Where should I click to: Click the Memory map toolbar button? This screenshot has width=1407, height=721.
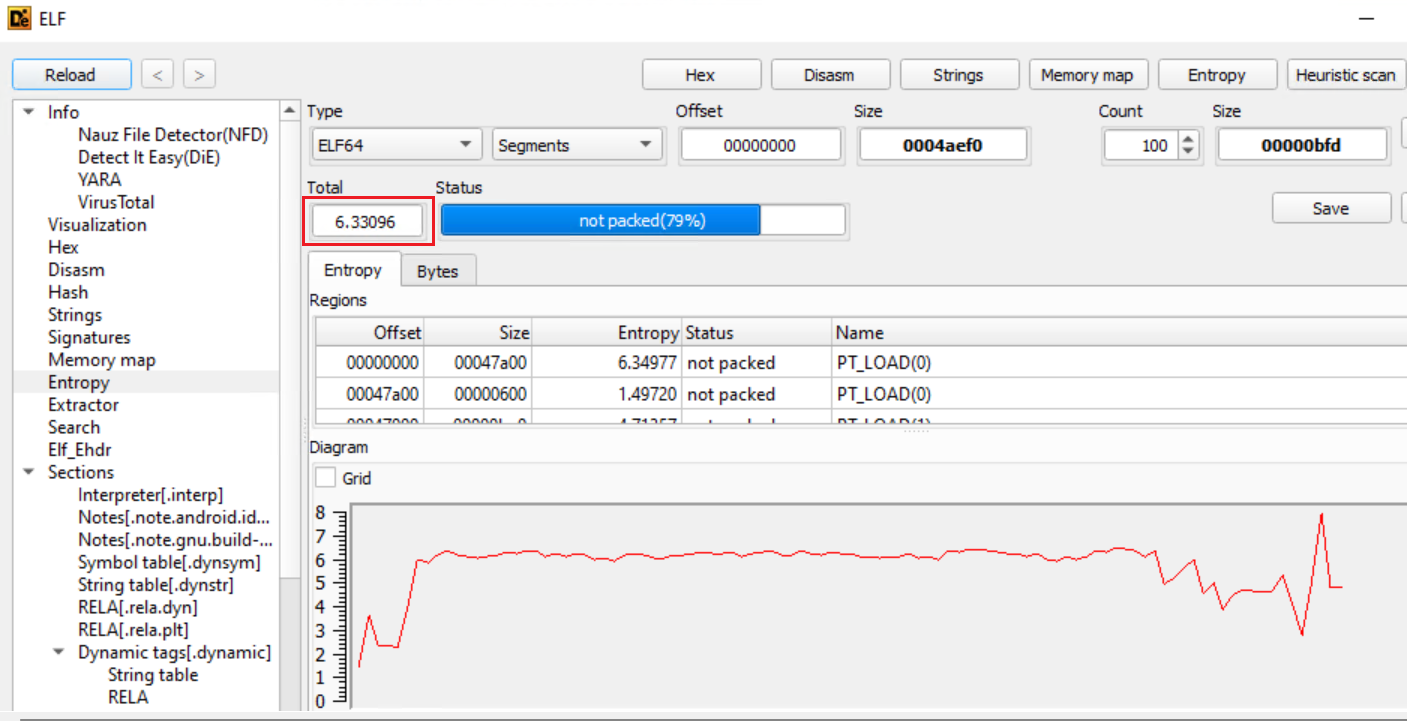(1087, 75)
